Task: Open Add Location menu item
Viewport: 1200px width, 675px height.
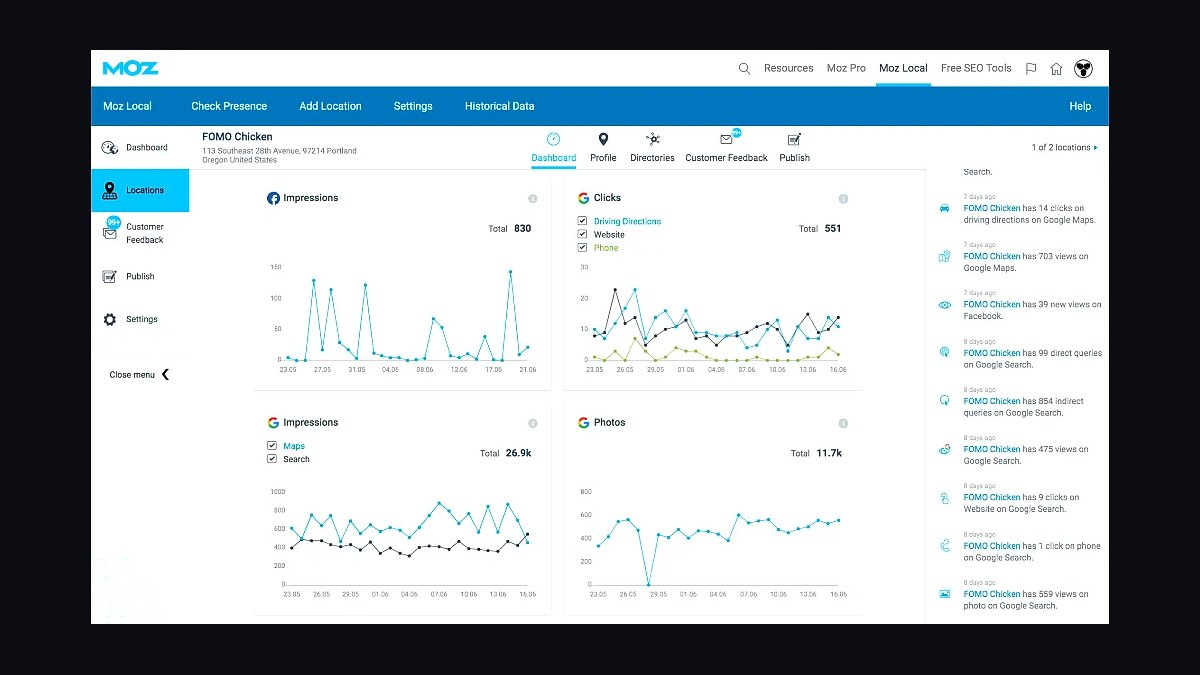Action: (x=330, y=106)
